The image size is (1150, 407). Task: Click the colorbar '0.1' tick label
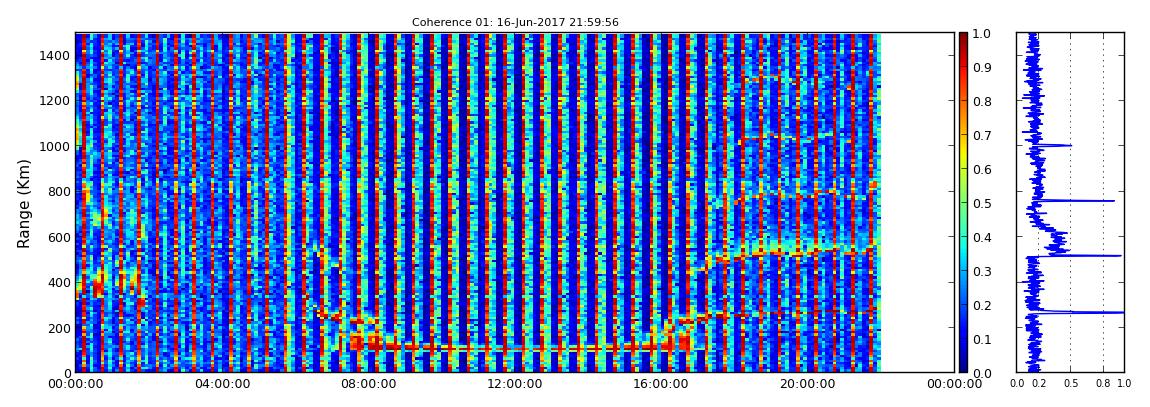pos(981,340)
